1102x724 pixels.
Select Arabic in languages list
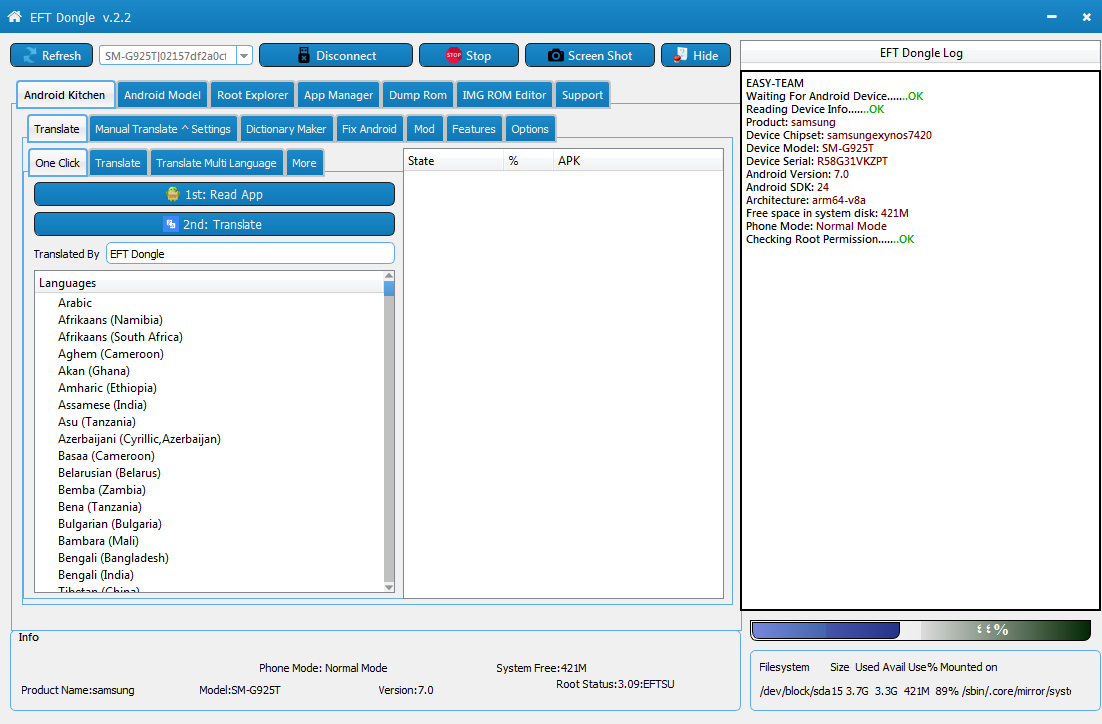75,302
